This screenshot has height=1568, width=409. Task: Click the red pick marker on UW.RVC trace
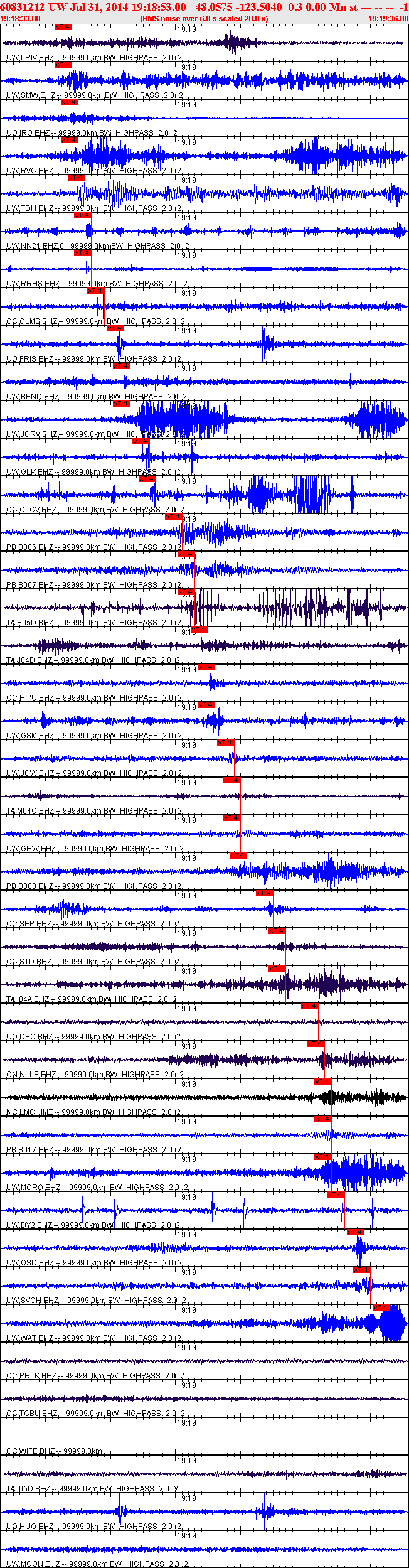[x=70, y=140]
